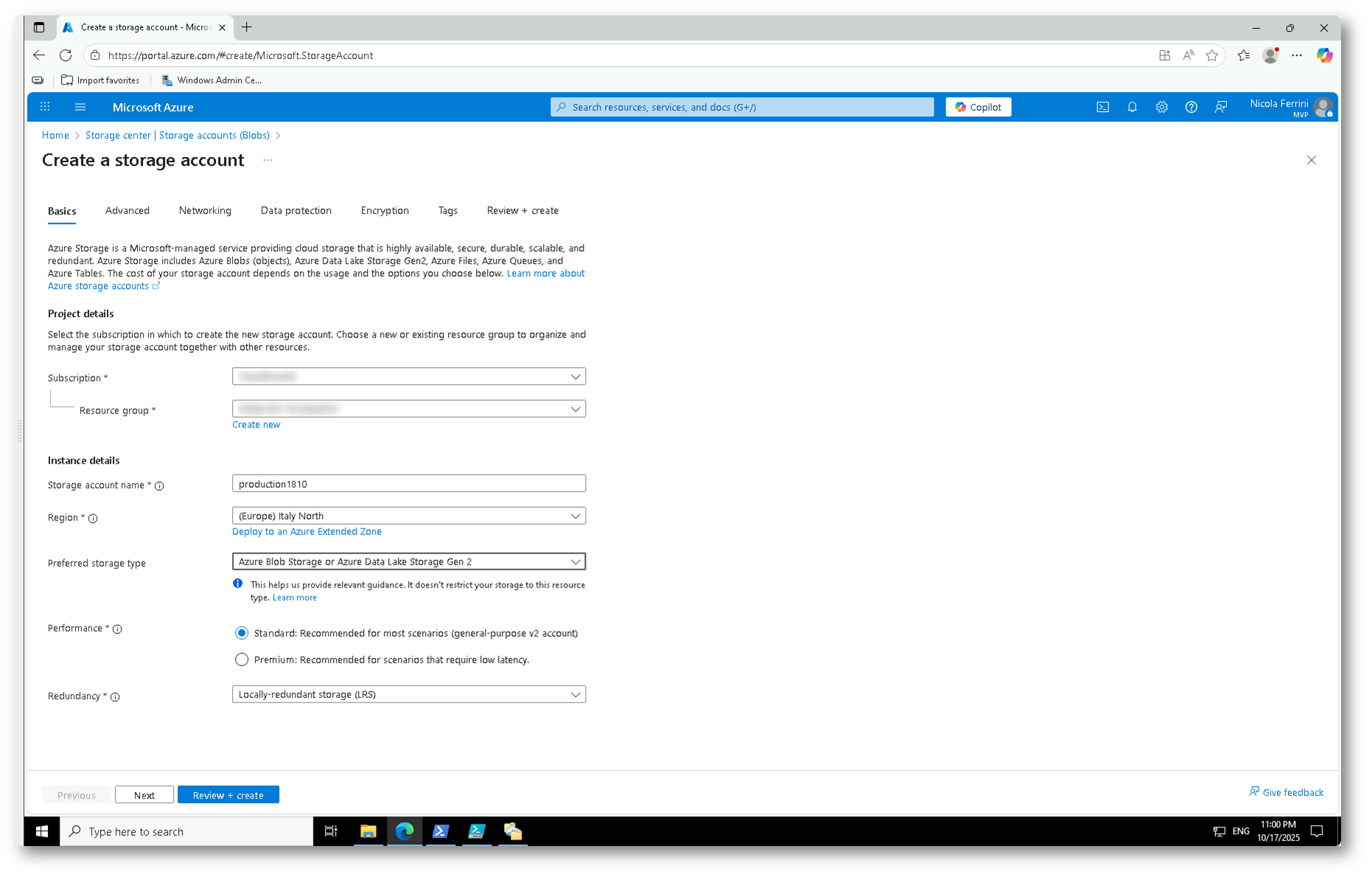Click the Read aloud icon in address bar
Viewport: 1372px width, 877px height.
coord(1189,55)
